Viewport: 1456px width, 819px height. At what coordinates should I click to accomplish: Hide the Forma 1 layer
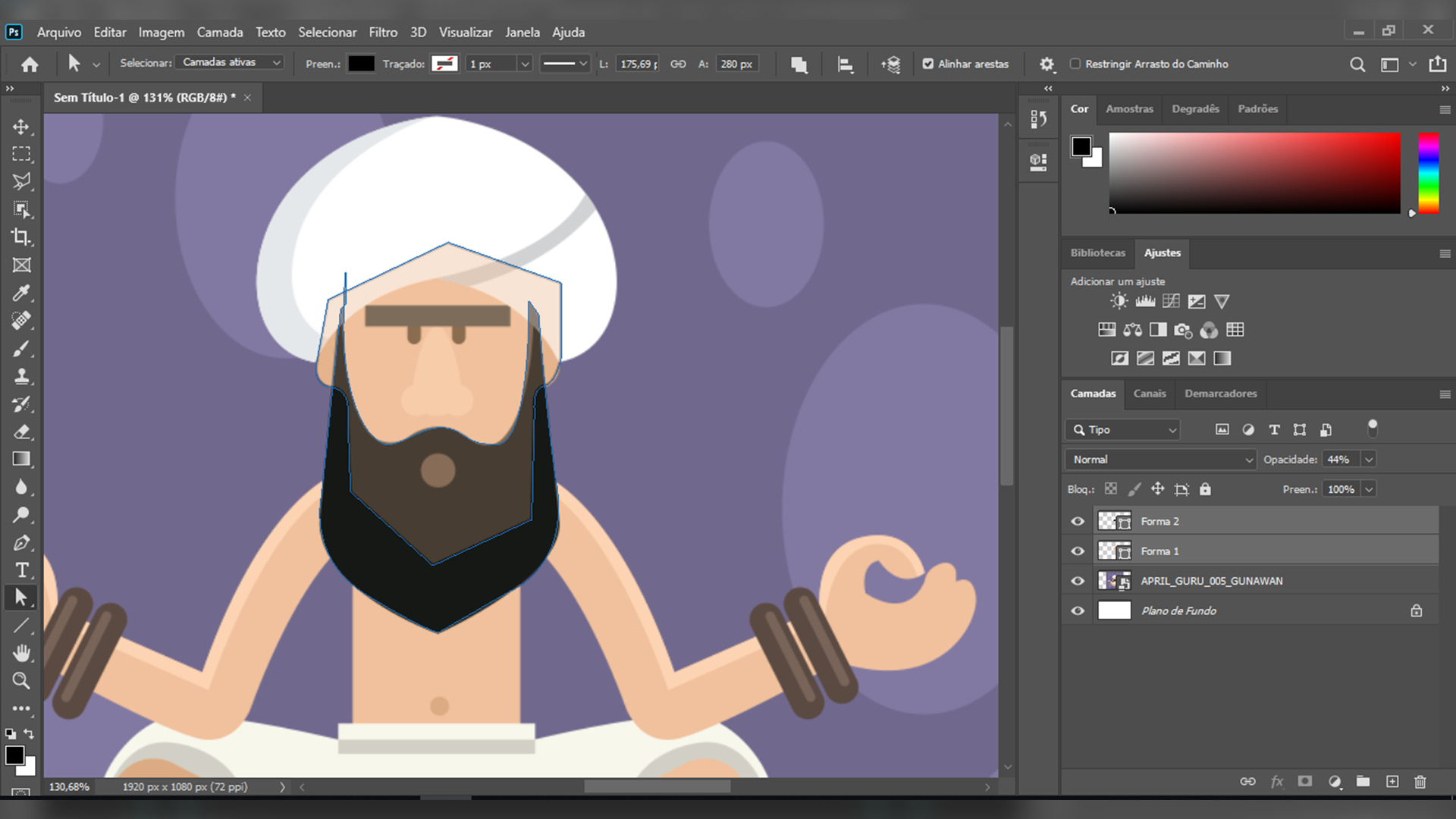coord(1078,551)
